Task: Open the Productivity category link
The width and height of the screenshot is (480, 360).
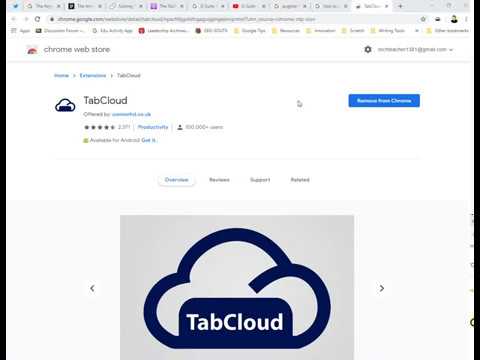Action: [x=153, y=127]
